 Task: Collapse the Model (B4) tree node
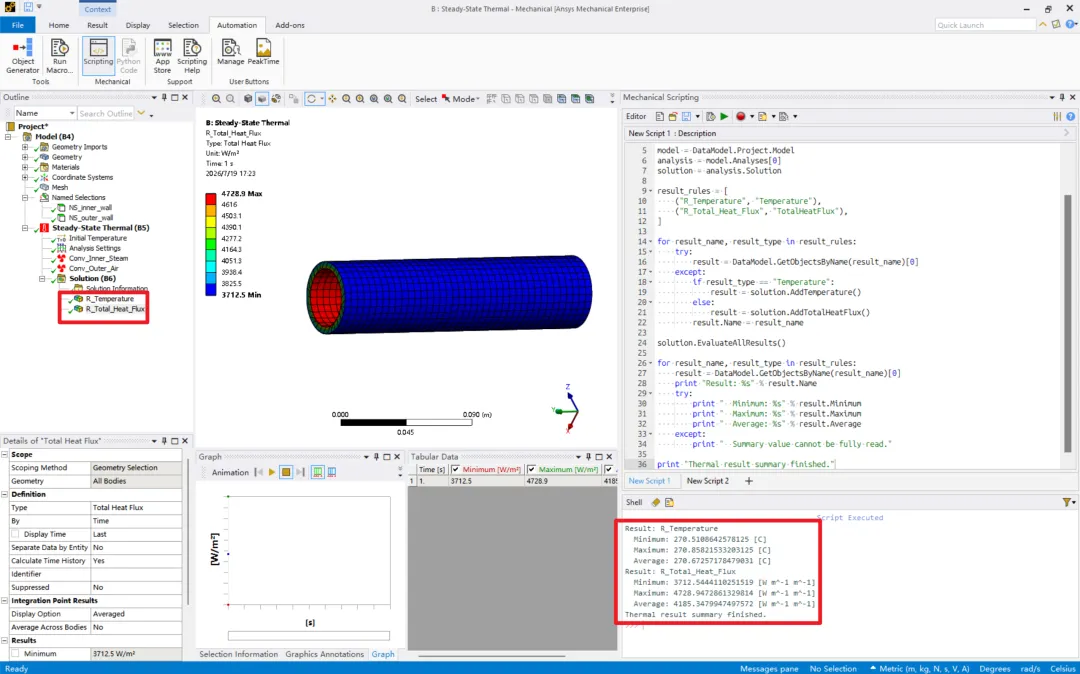[x=8, y=136]
